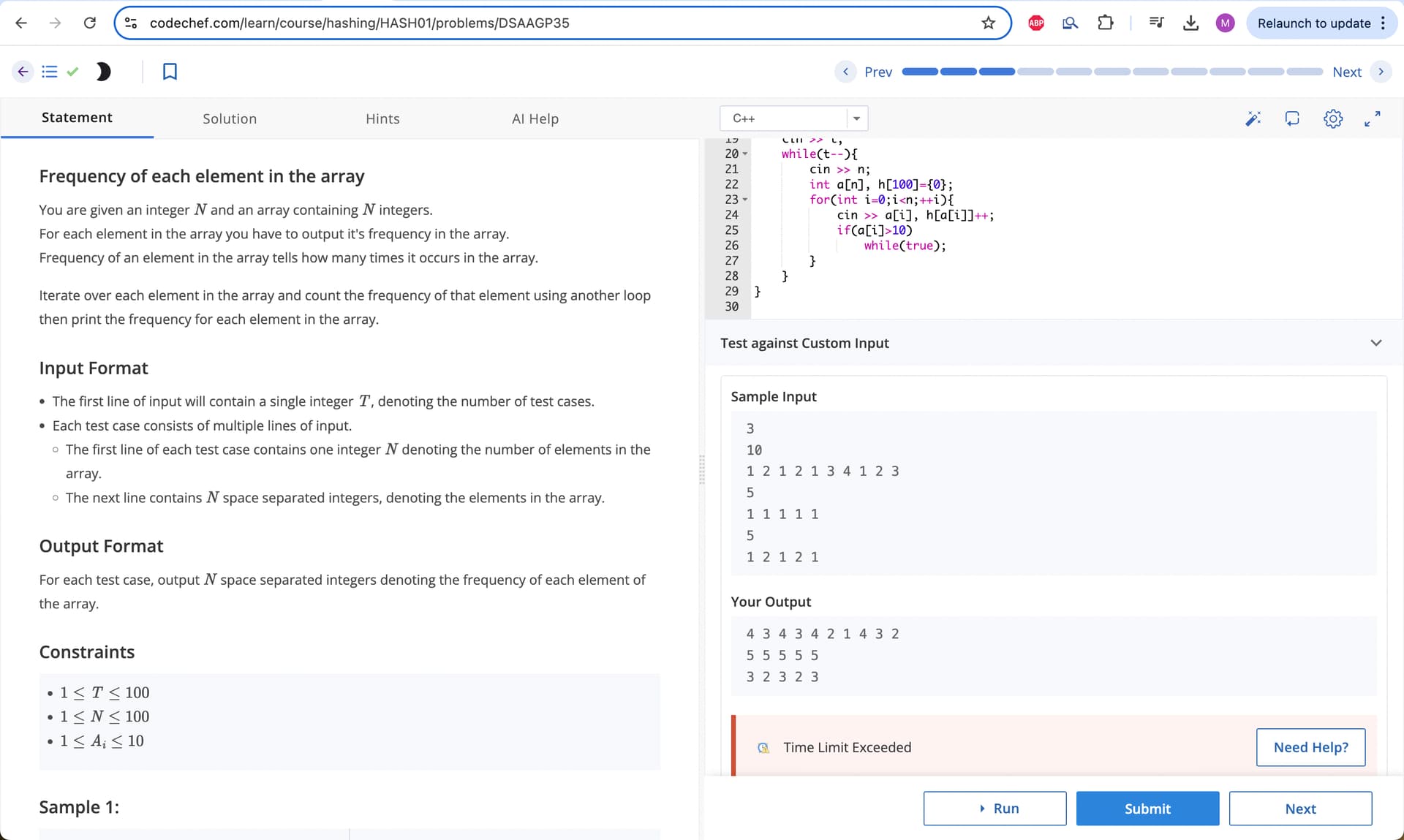Open the course contents list icon
Viewport: 1404px width, 840px height.
[49, 72]
